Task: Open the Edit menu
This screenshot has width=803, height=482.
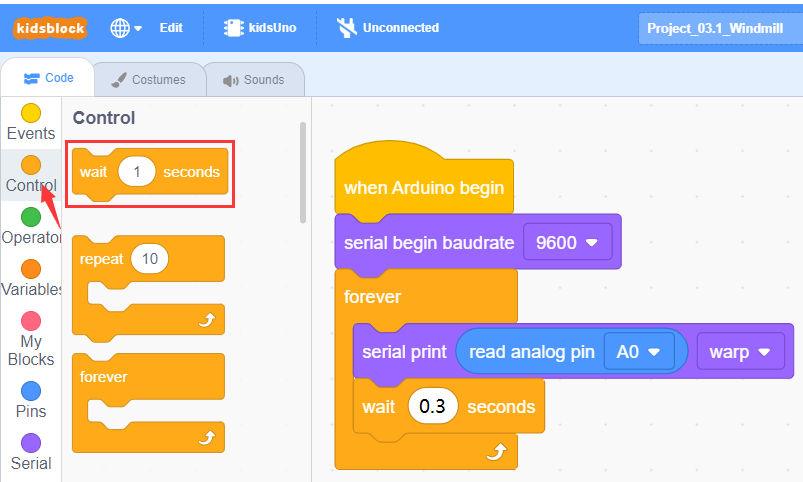Action: [x=171, y=28]
